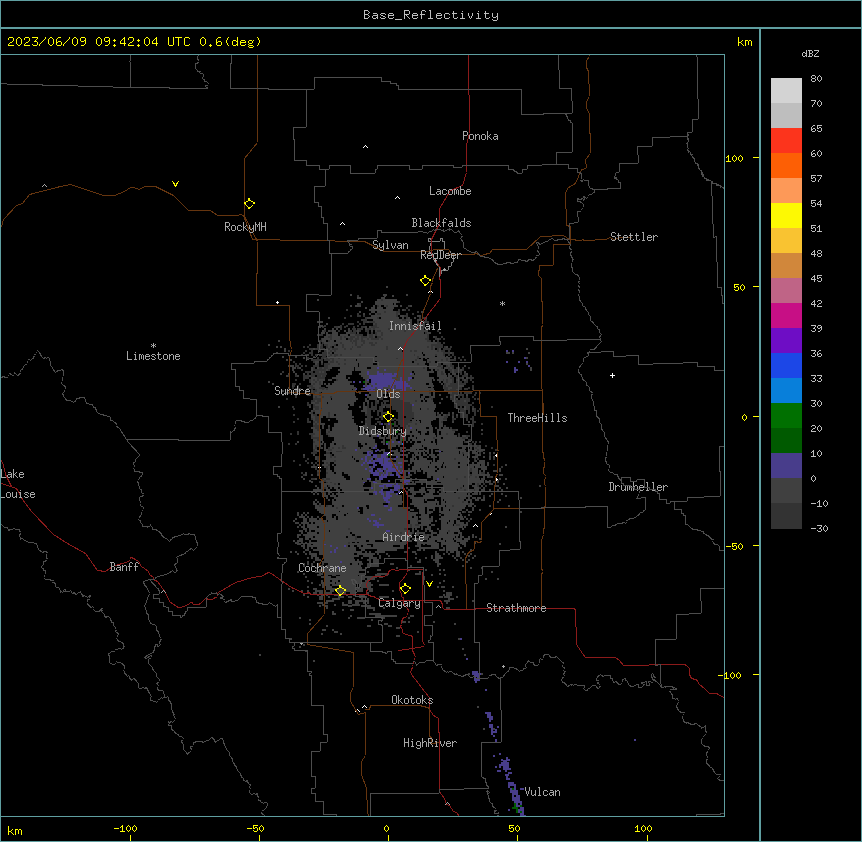Click the yellow diamond marker south of RedDeer

(425, 281)
